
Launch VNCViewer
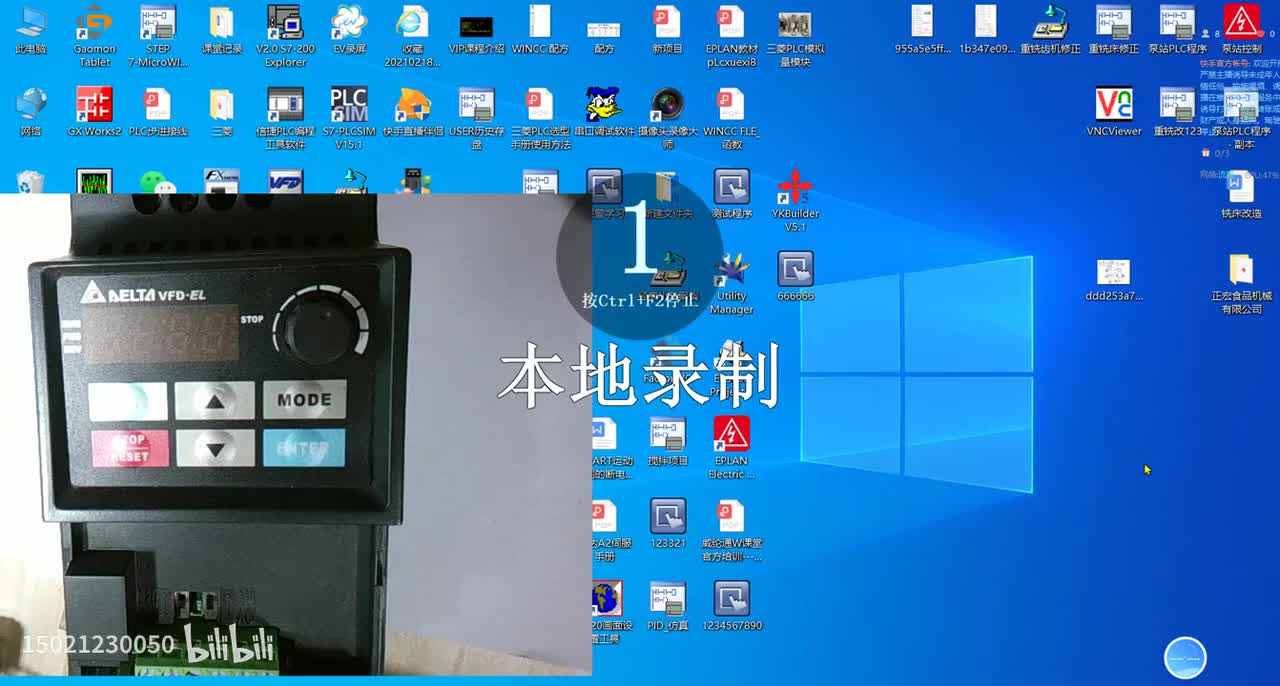click(1114, 112)
